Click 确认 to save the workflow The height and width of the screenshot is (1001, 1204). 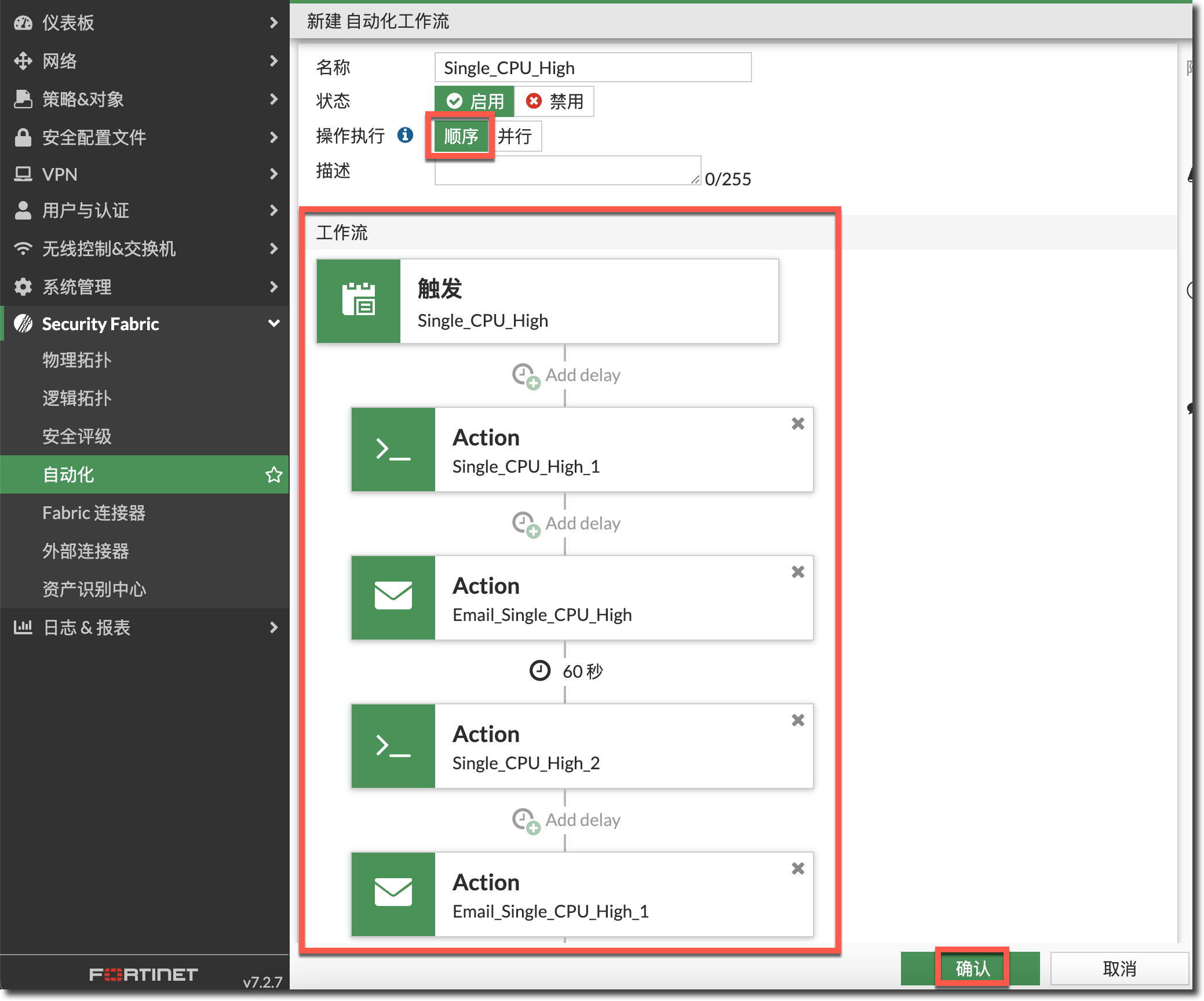[972, 968]
